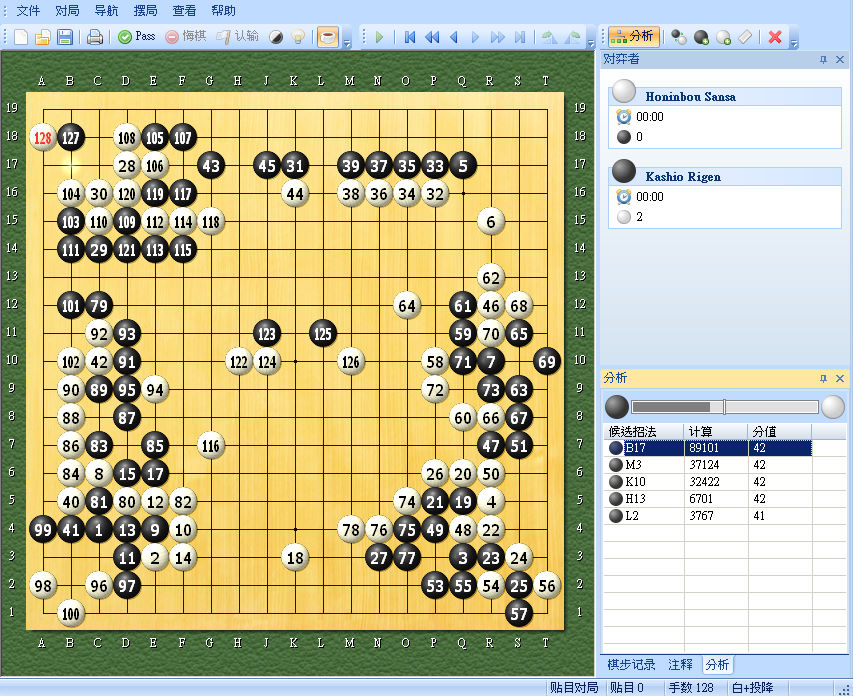
Task: Click the black-white evaluation bar in analysis panel
Action: (x=725, y=407)
